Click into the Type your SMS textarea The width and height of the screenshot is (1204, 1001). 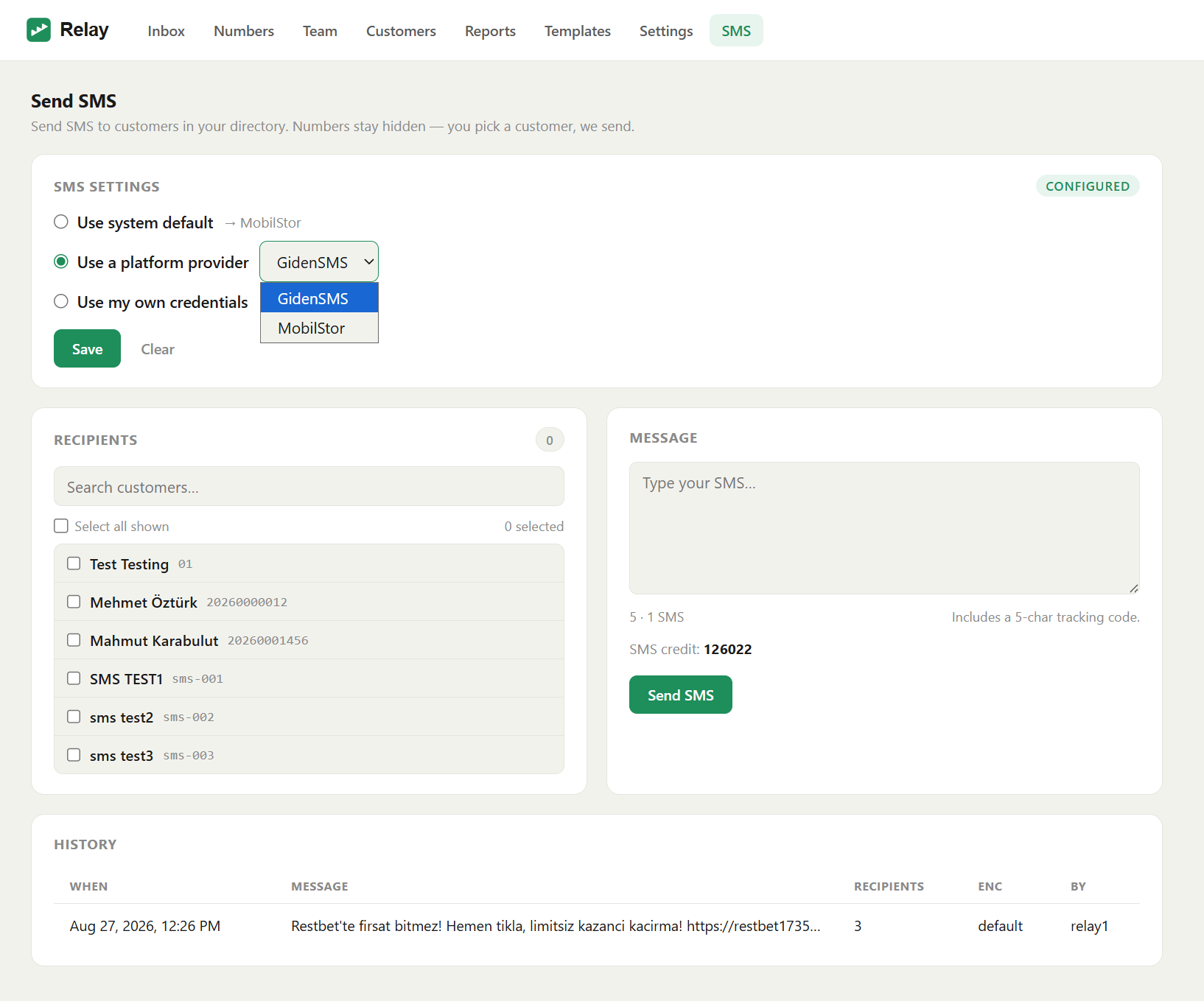point(884,528)
